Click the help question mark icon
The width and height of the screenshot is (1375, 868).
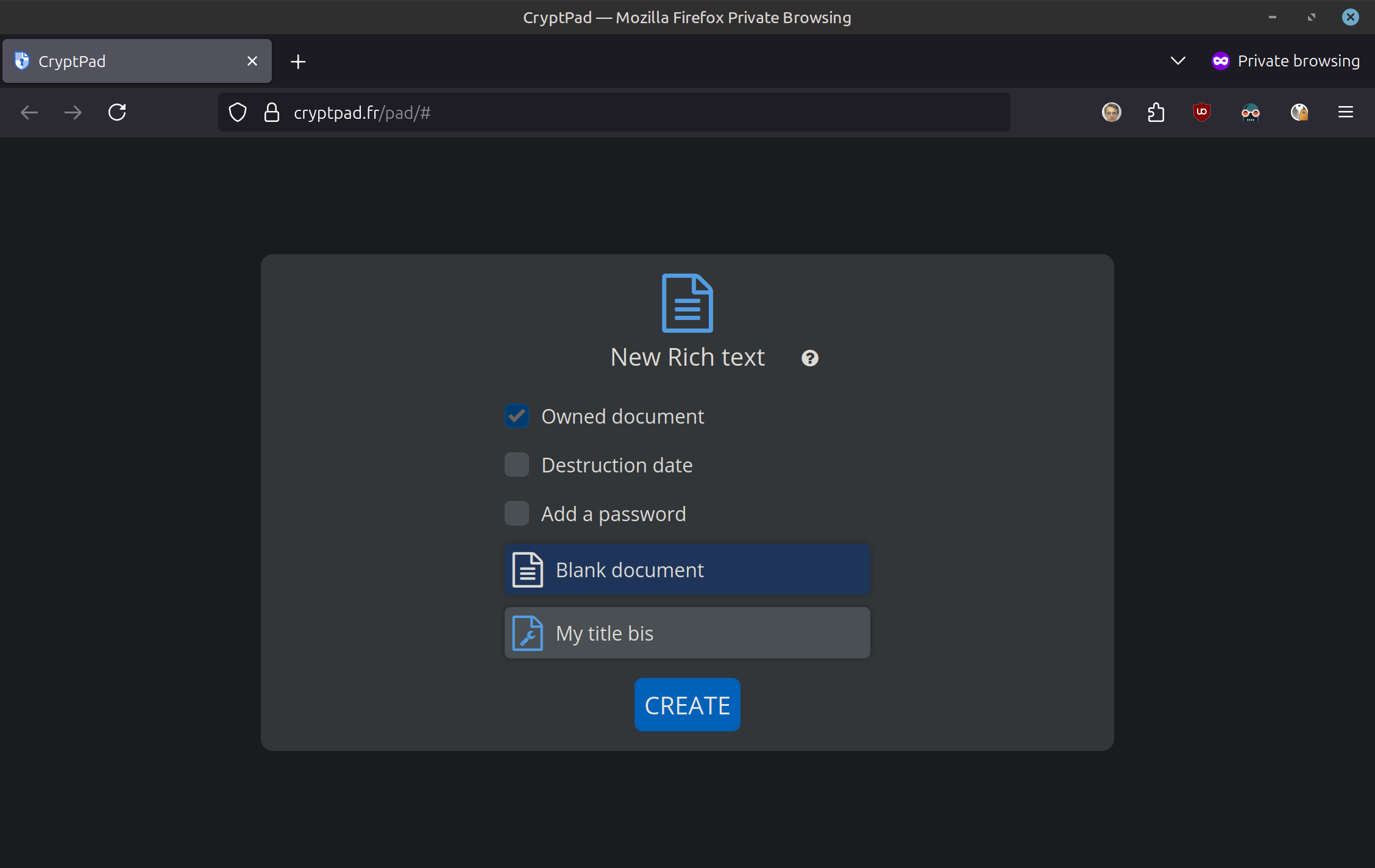pos(809,358)
